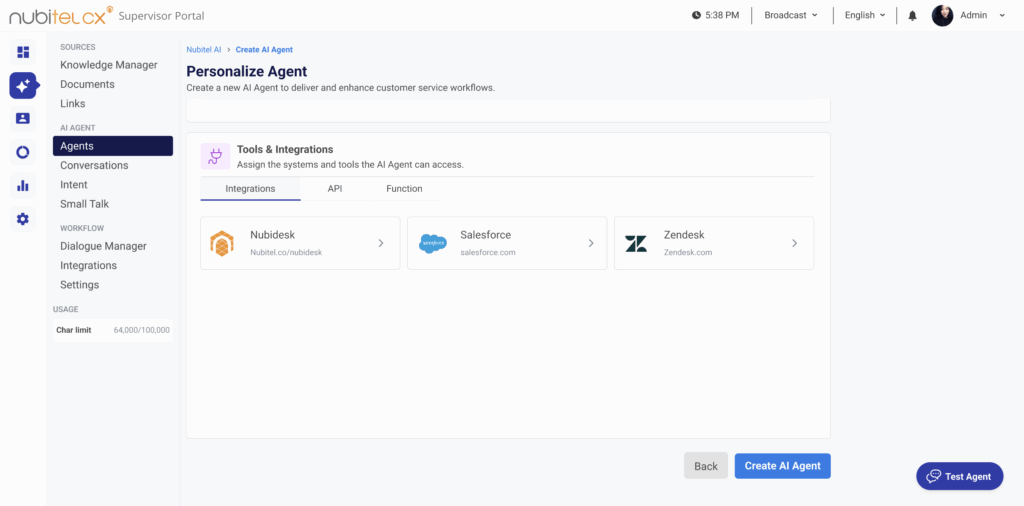Click the Test Agent button
This screenshot has height=506, width=1024.
tap(959, 476)
